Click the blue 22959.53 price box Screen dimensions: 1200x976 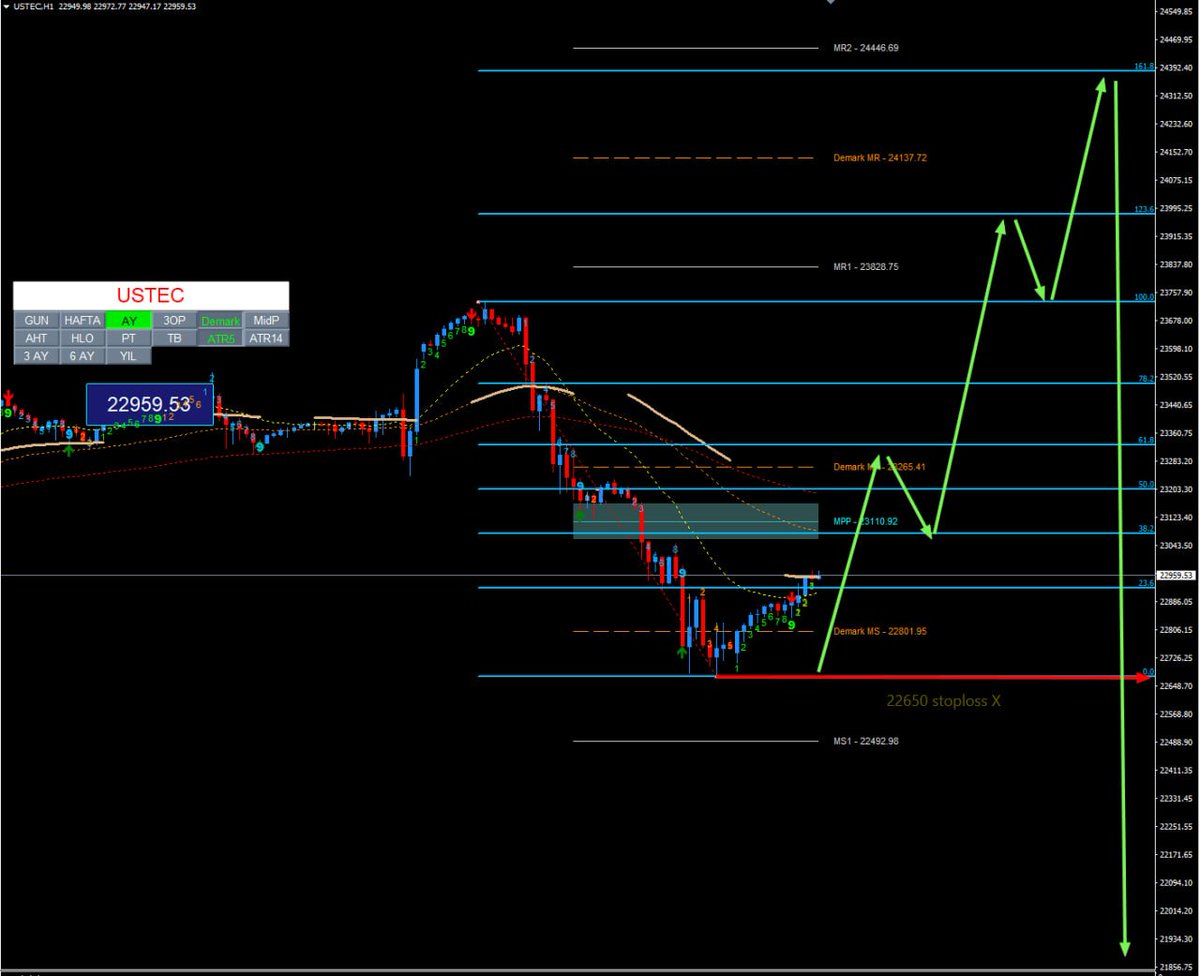pos(149,404)
